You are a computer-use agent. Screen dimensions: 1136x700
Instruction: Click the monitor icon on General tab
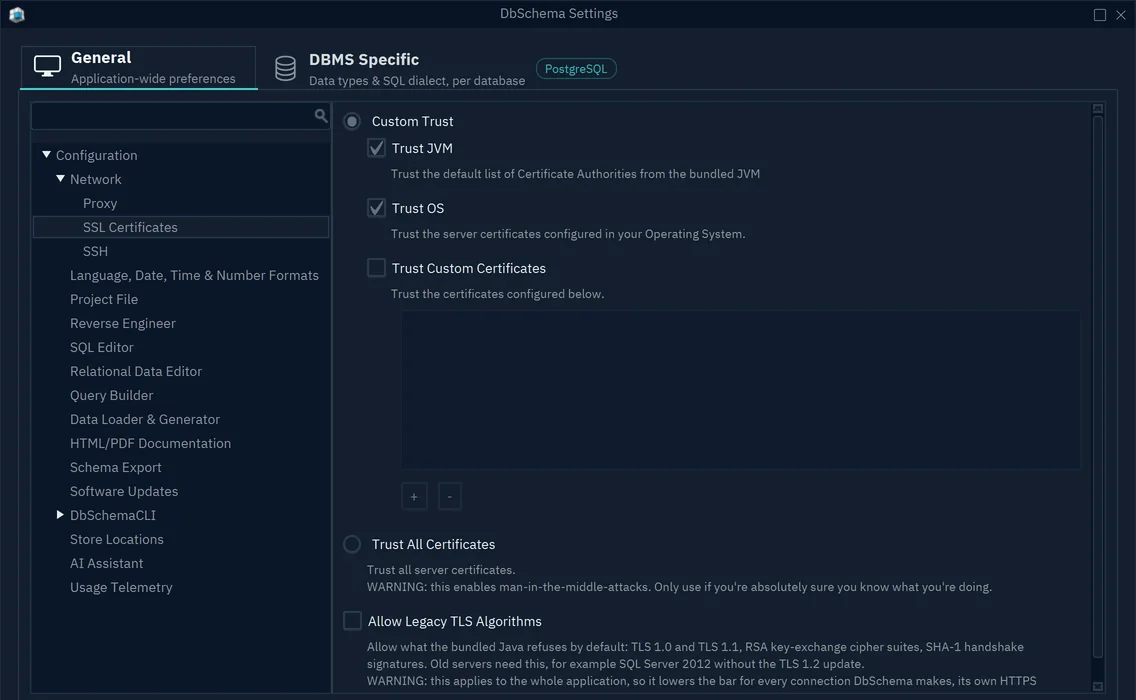(47, 66)
